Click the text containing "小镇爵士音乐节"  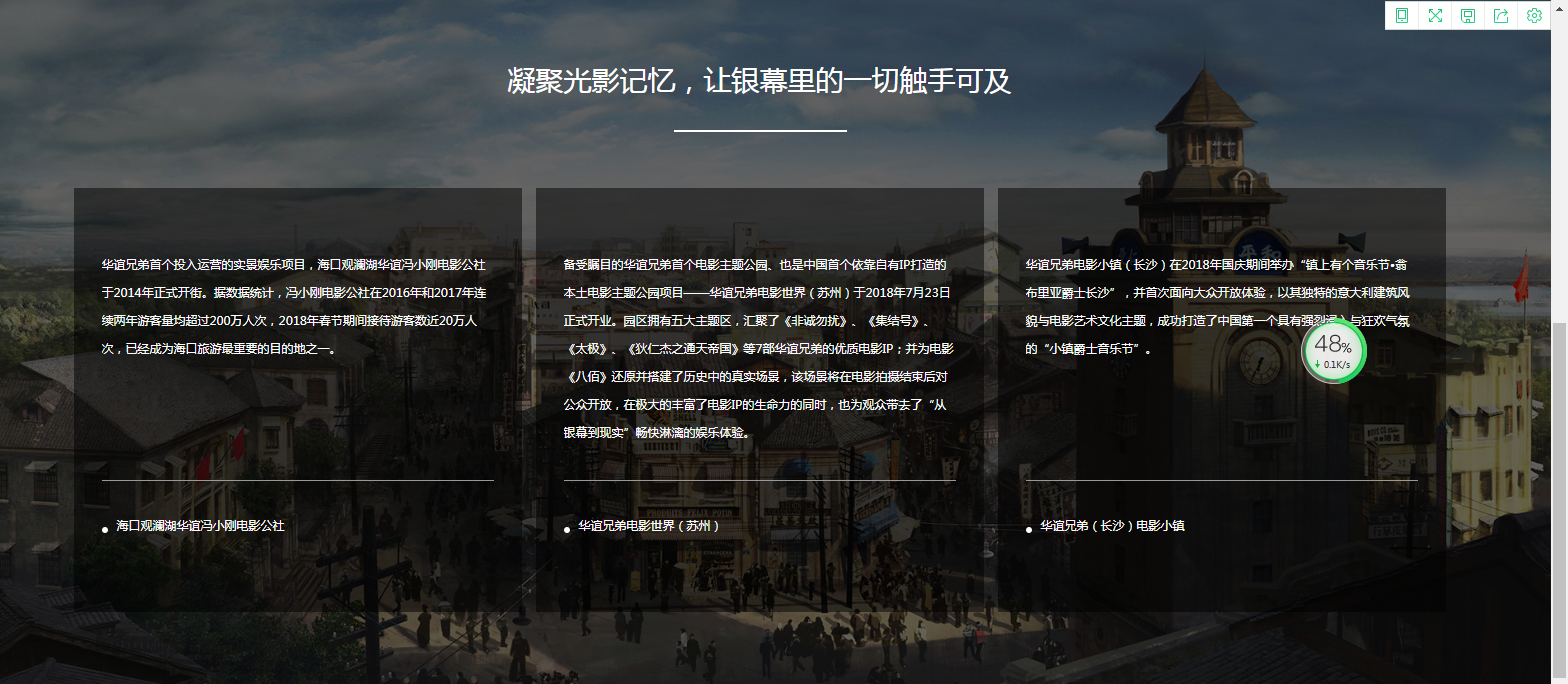[1089, 350]
